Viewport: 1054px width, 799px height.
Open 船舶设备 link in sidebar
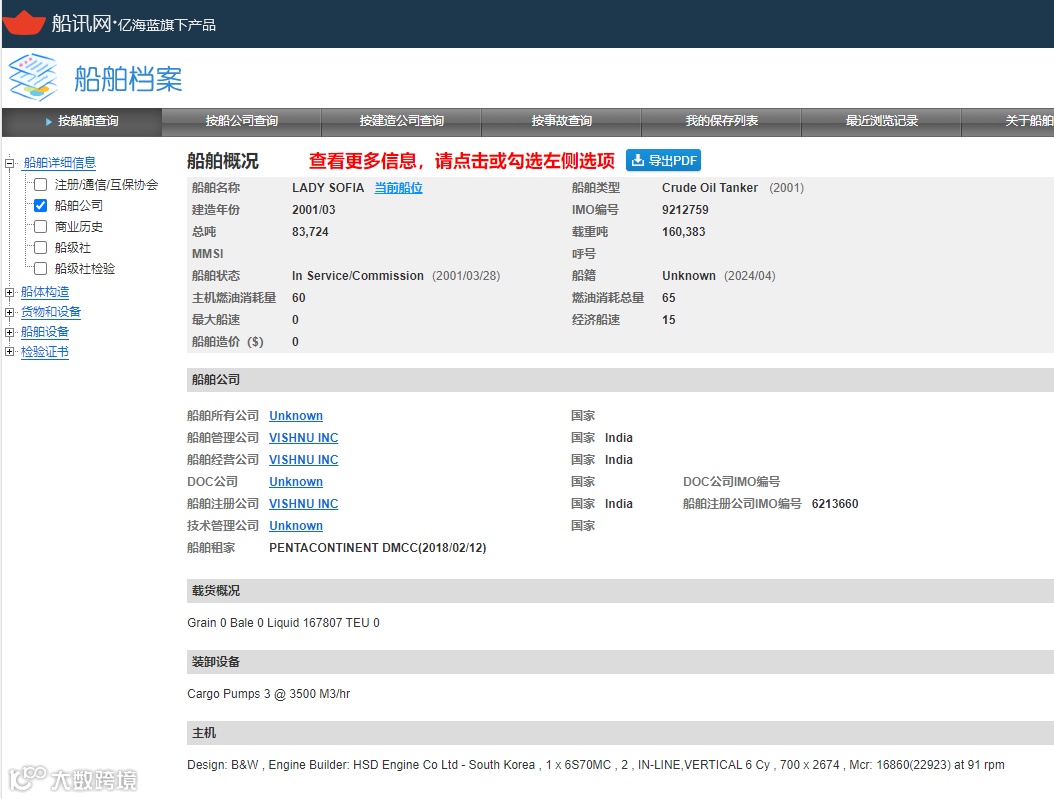(x=45, y=332)
